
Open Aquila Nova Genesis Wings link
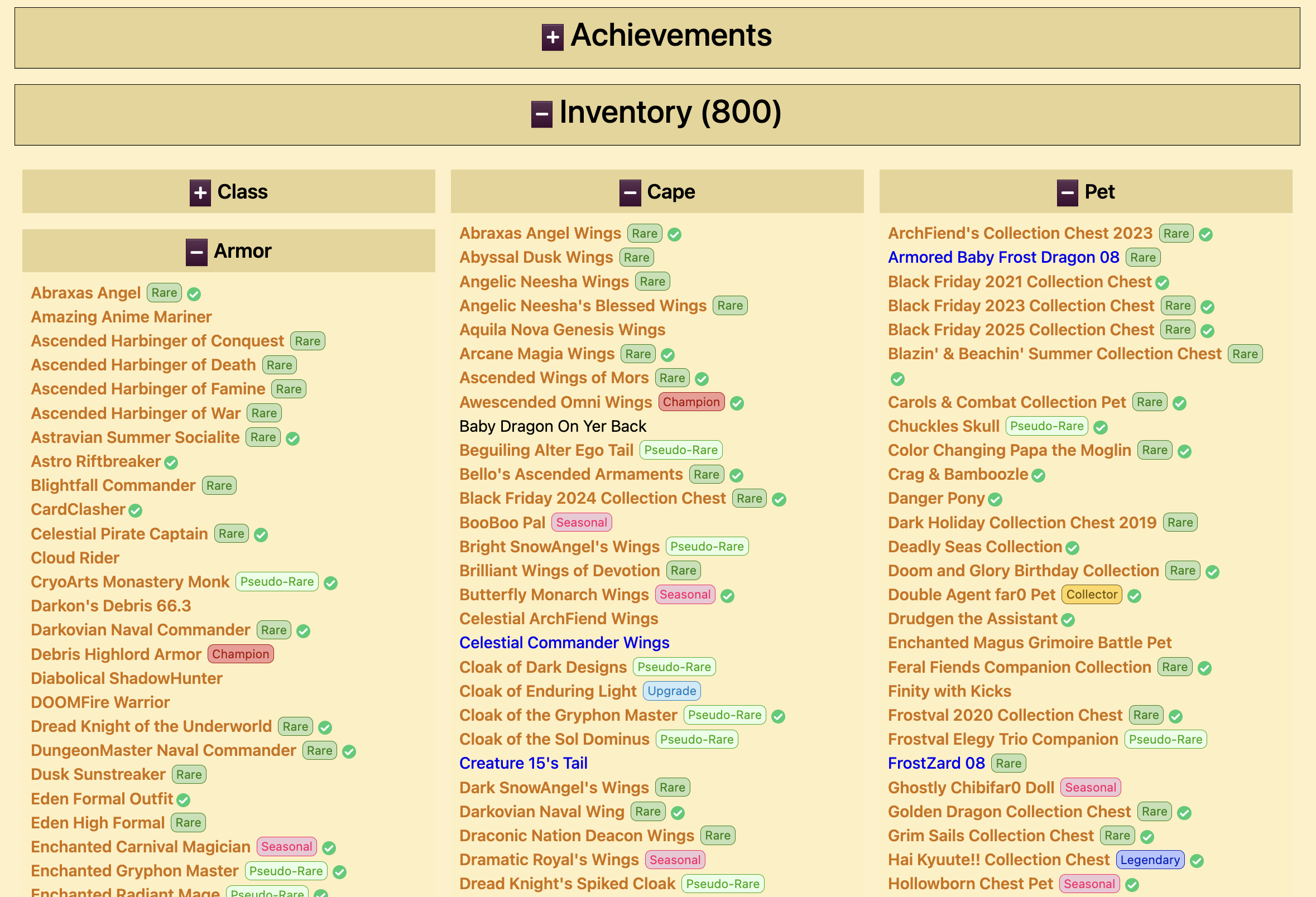[562, 330]
